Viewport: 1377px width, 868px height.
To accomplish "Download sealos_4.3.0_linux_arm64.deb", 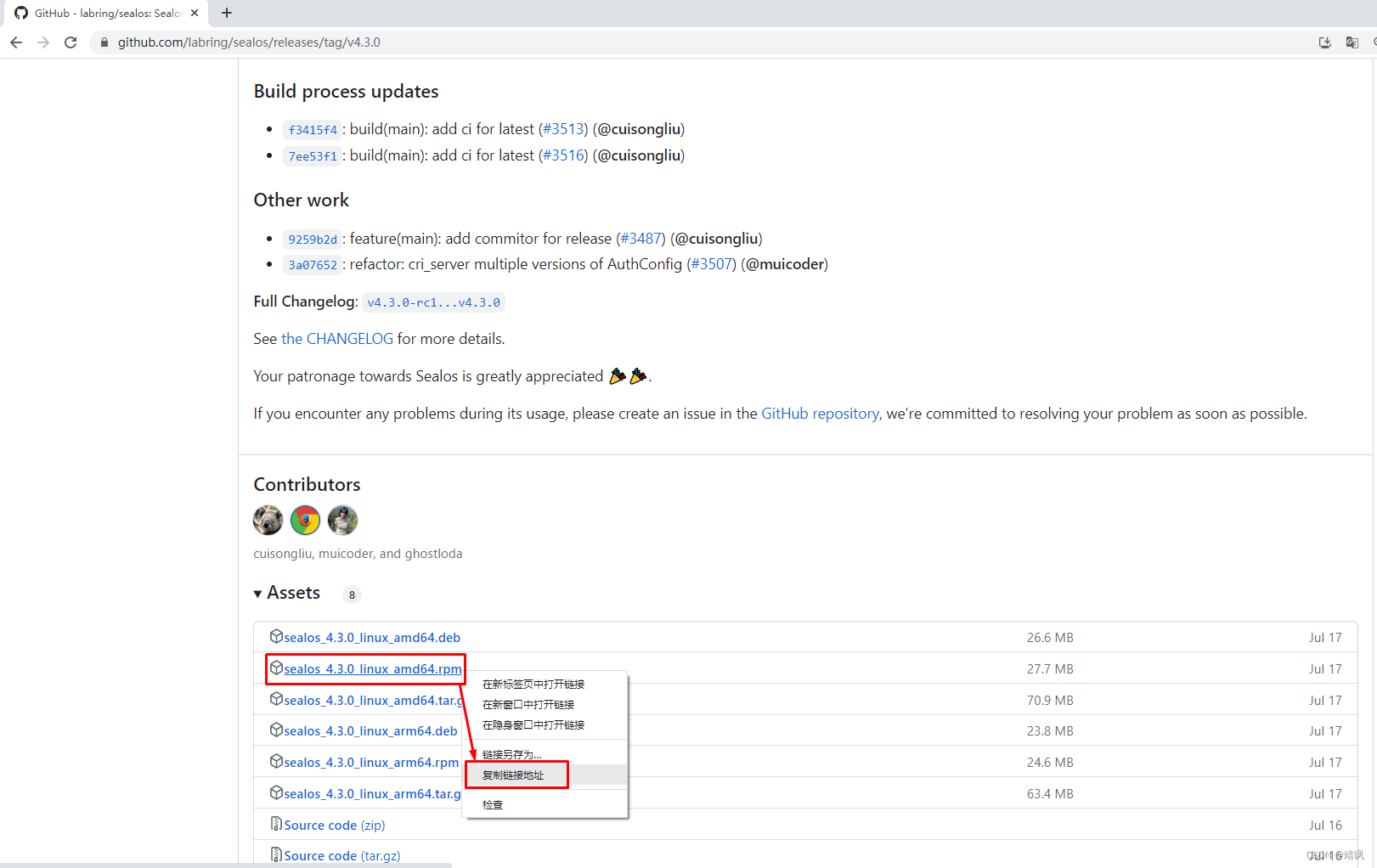I will click(x=370, y=731).
